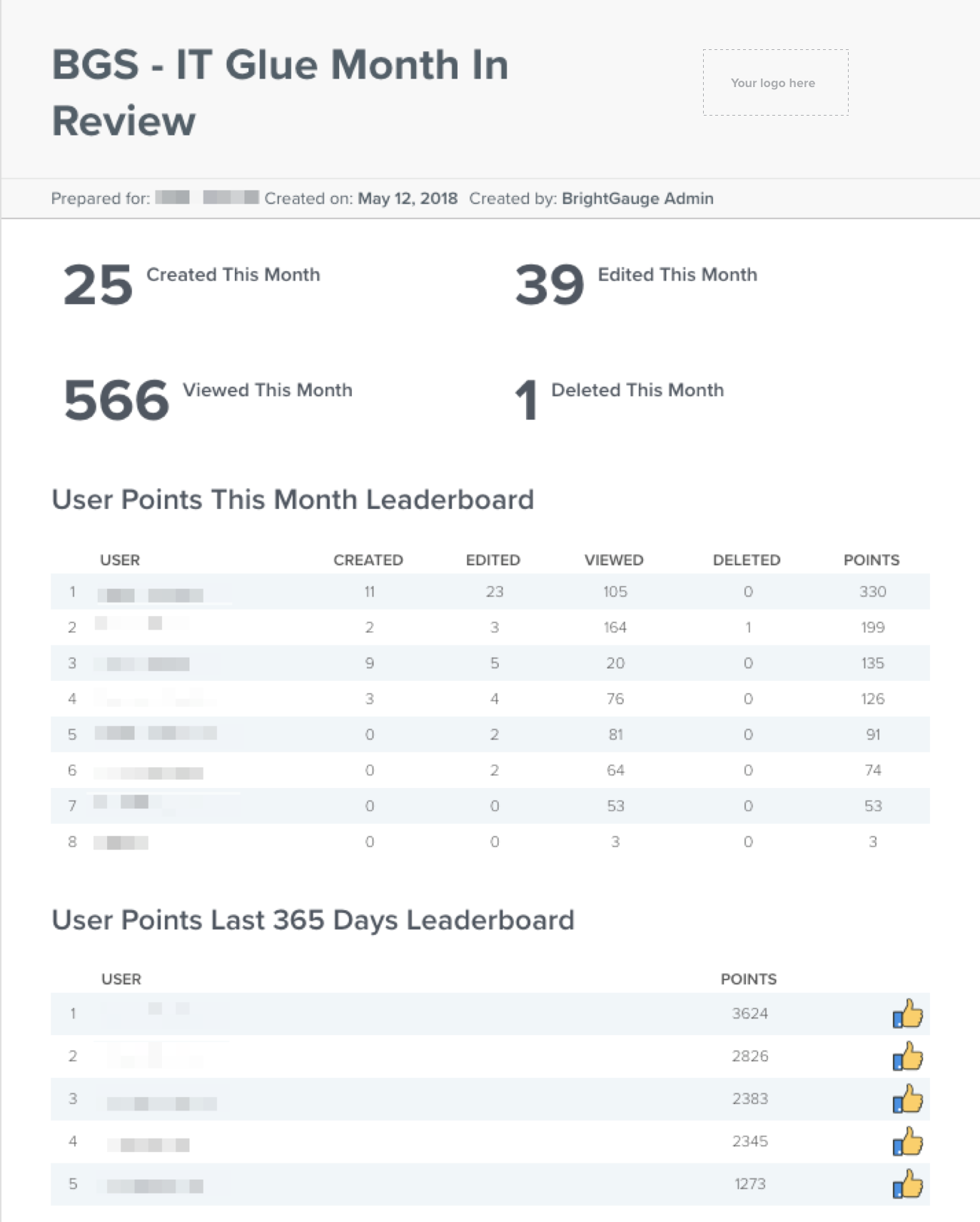The width and height of the screenshot is (980, 1222).
Task: Click the '566' Viewed This Month number
Action: click(x=116, y=400)
